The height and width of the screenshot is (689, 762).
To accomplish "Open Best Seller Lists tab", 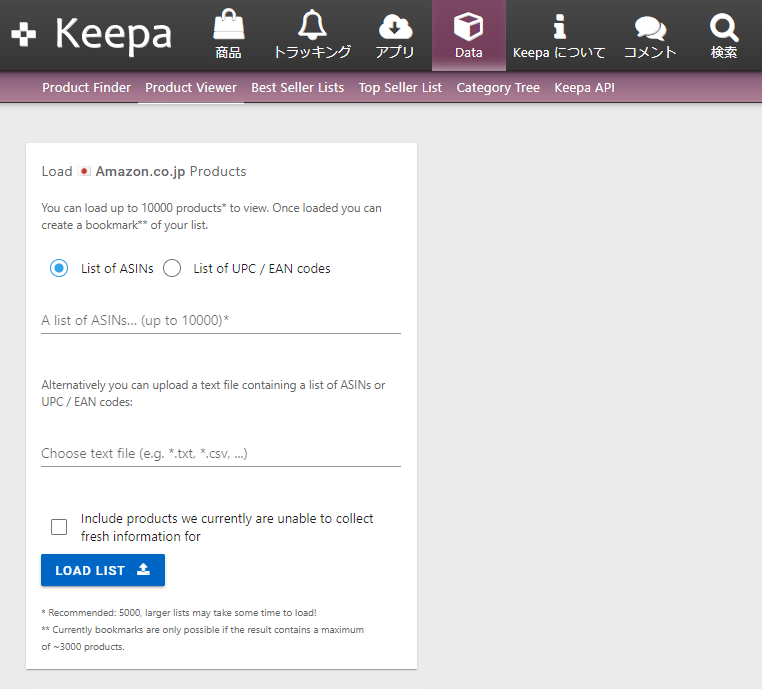I will pyautogui.click(x=297, y=87).
